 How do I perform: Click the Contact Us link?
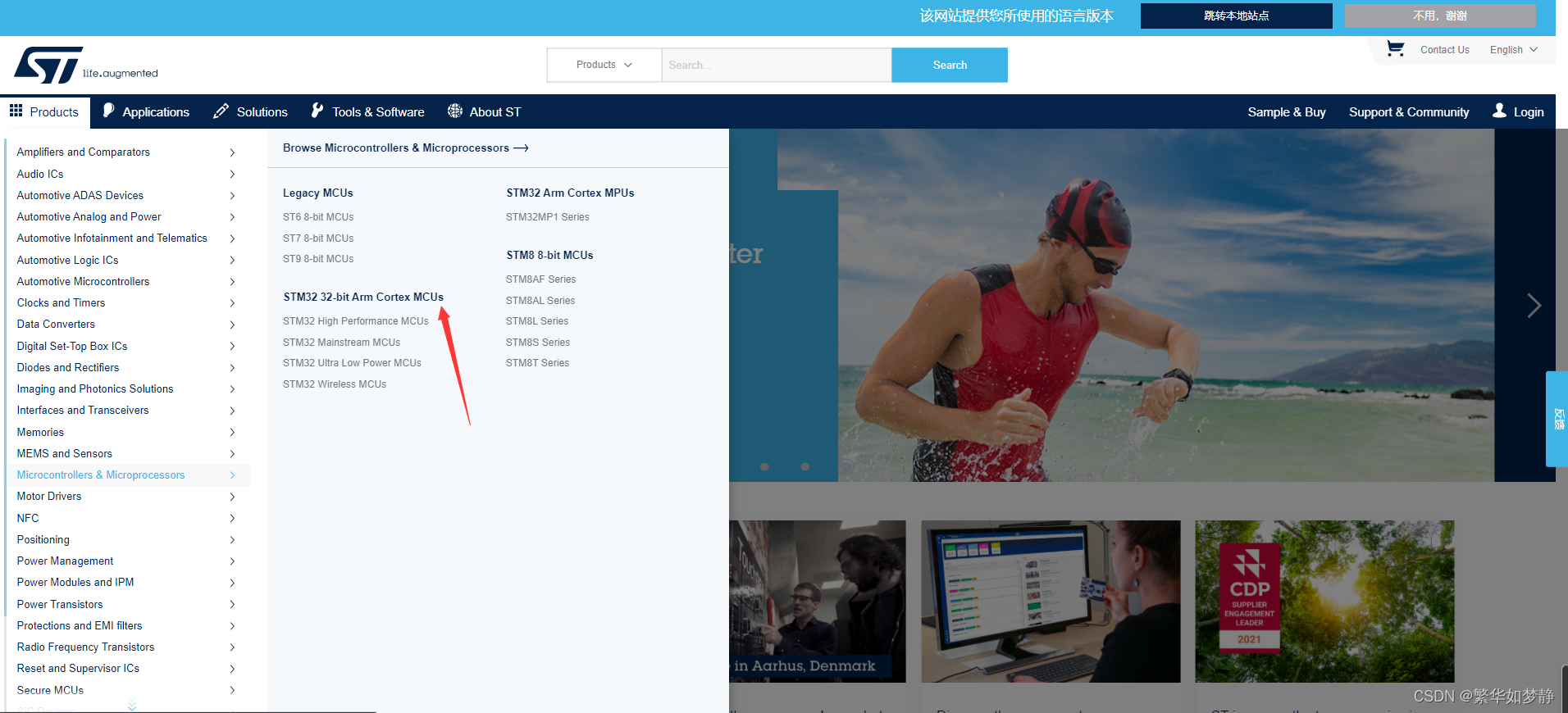1444,50
